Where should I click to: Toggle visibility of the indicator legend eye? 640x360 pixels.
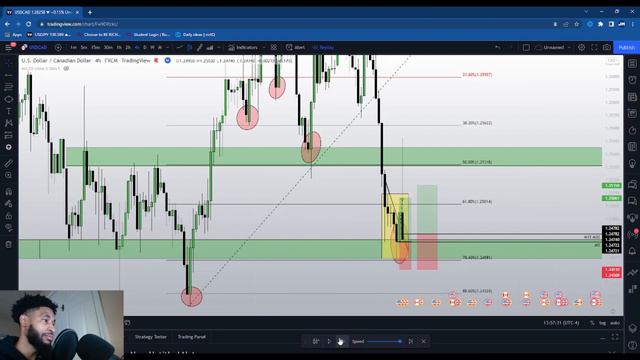click(x=67, y=69)
